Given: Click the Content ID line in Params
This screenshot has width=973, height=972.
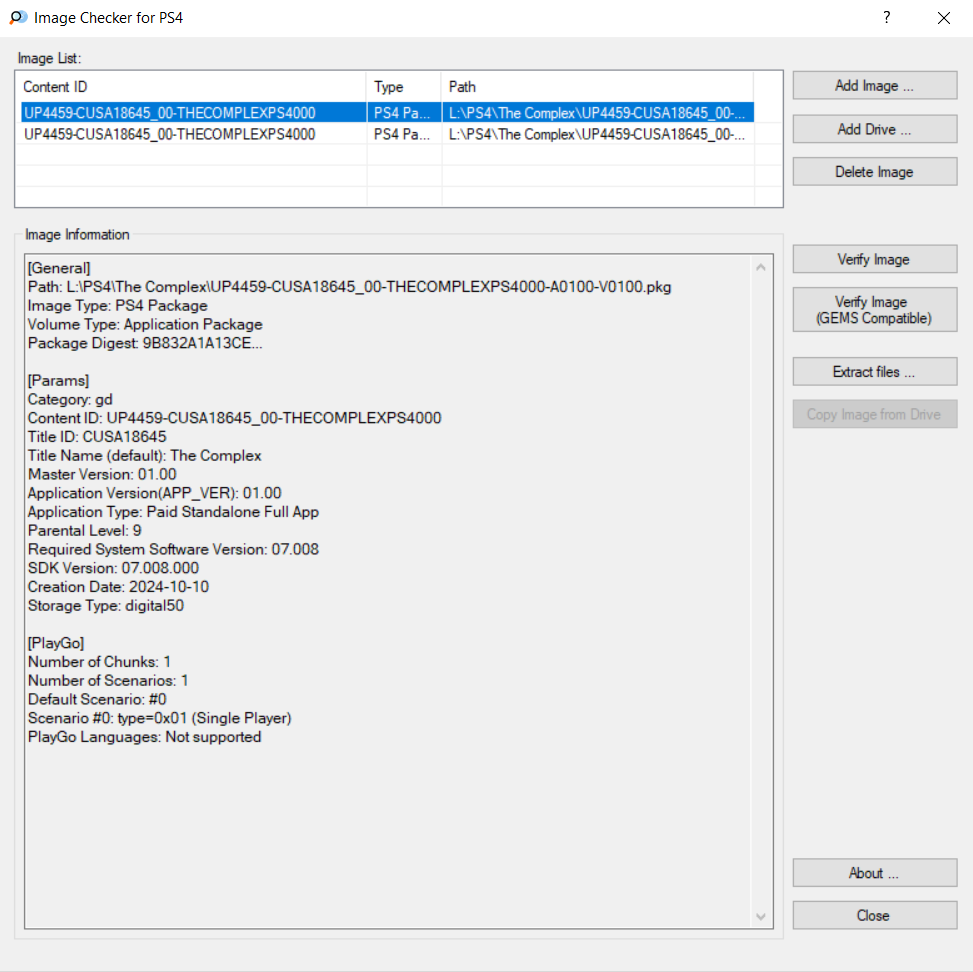Looking at the screenshot, I should coord(235,418).
